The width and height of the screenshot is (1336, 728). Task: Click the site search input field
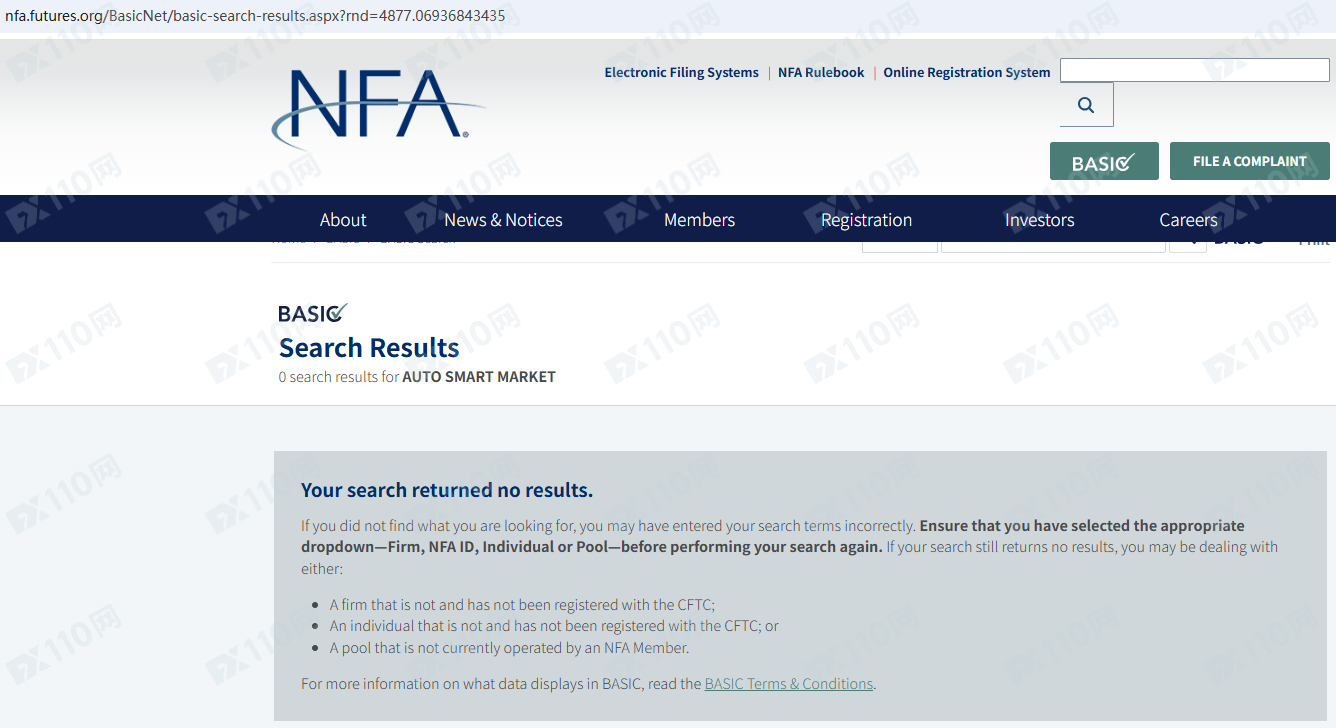click(x=1195, y=70)
